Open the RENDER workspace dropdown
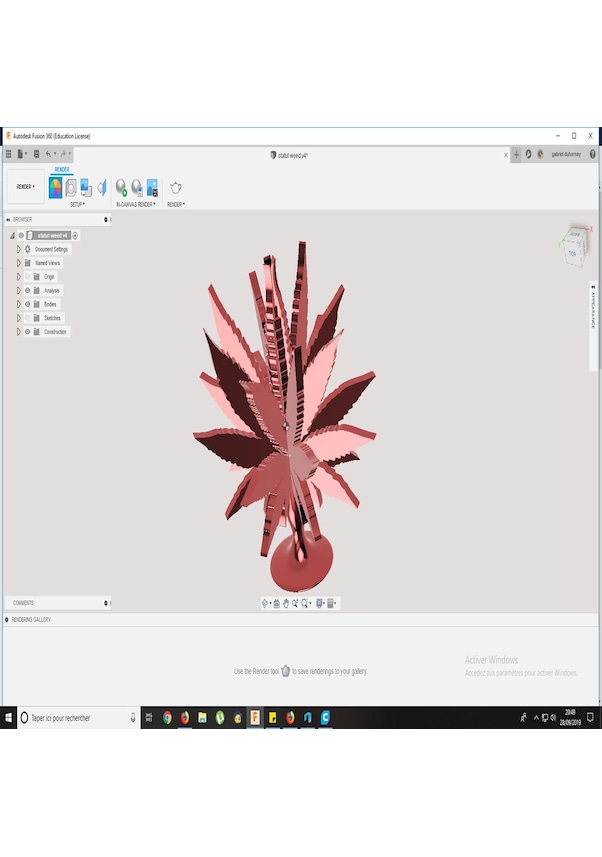This screenshot has height=857, width=602. 25,187
